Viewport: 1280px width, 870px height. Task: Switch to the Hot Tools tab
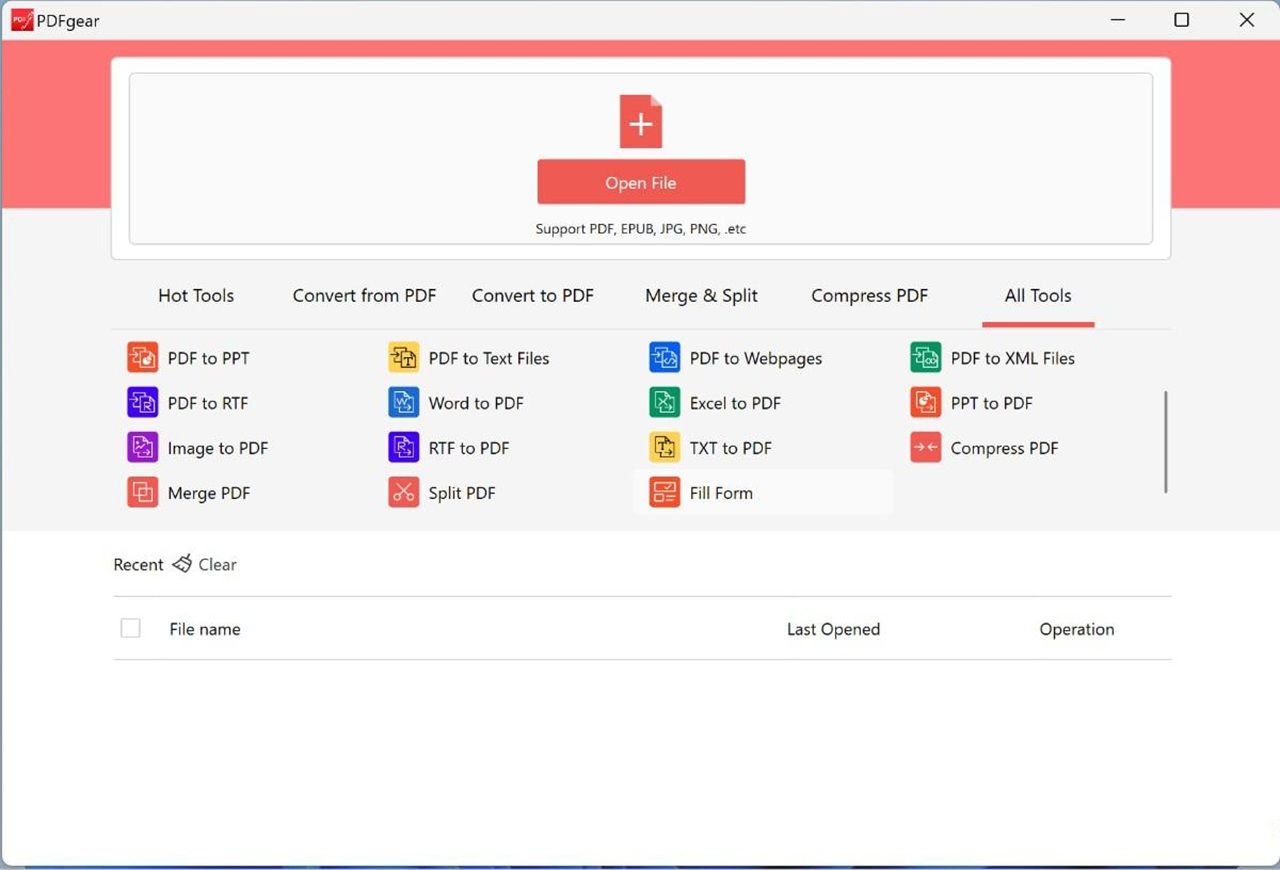pos(196,296)
